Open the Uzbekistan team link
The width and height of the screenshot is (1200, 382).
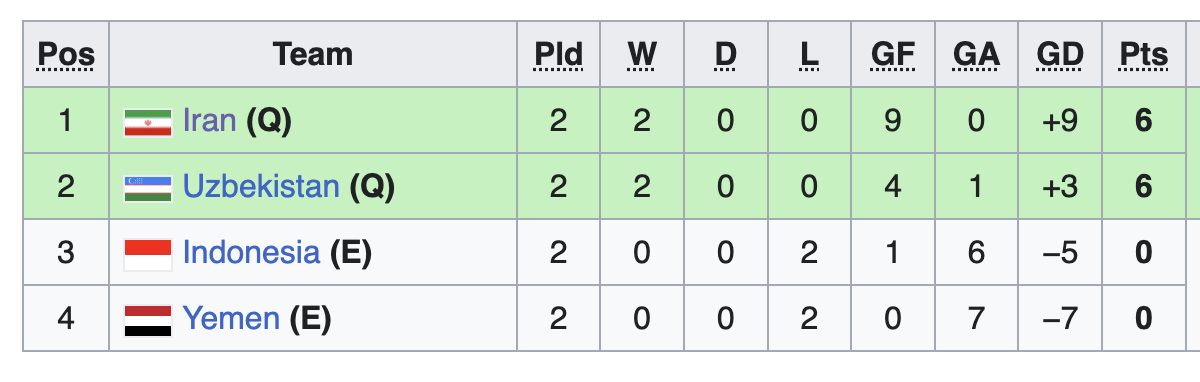pyautogui.click(x=261, y=187)
